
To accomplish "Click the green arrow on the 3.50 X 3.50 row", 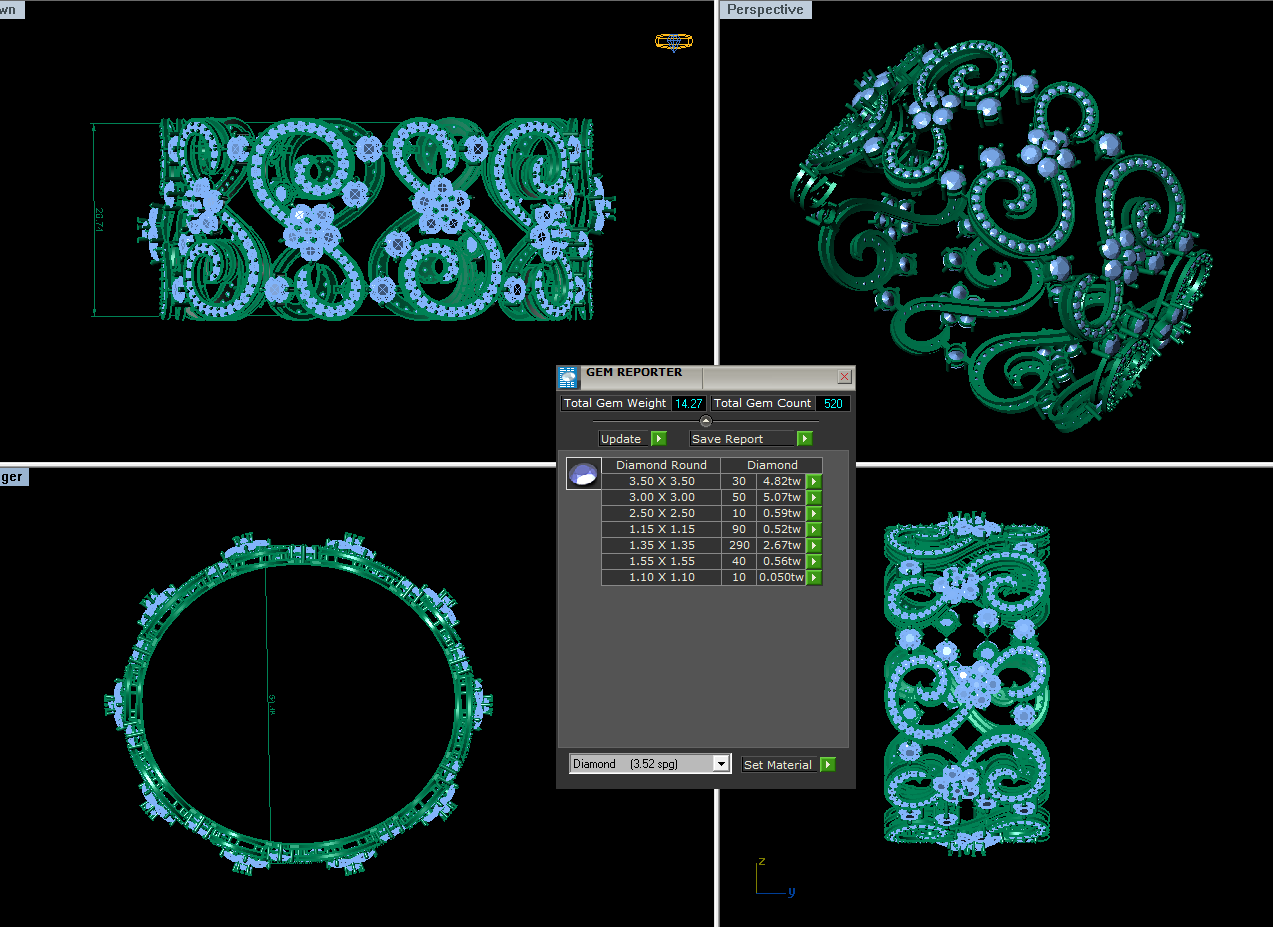I will click(x=814, y=482).
